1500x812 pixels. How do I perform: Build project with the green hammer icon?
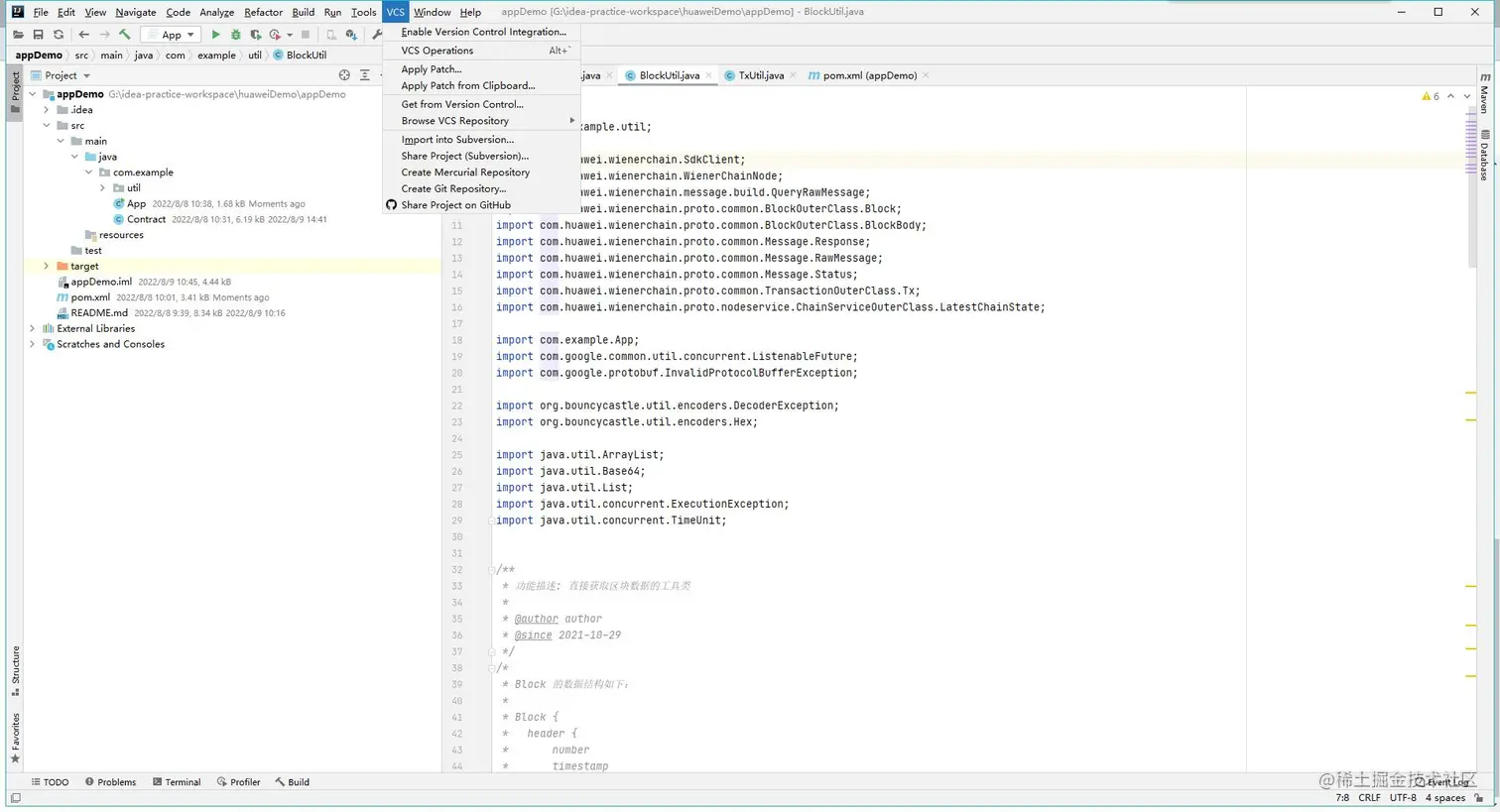[x=125, y=35]
